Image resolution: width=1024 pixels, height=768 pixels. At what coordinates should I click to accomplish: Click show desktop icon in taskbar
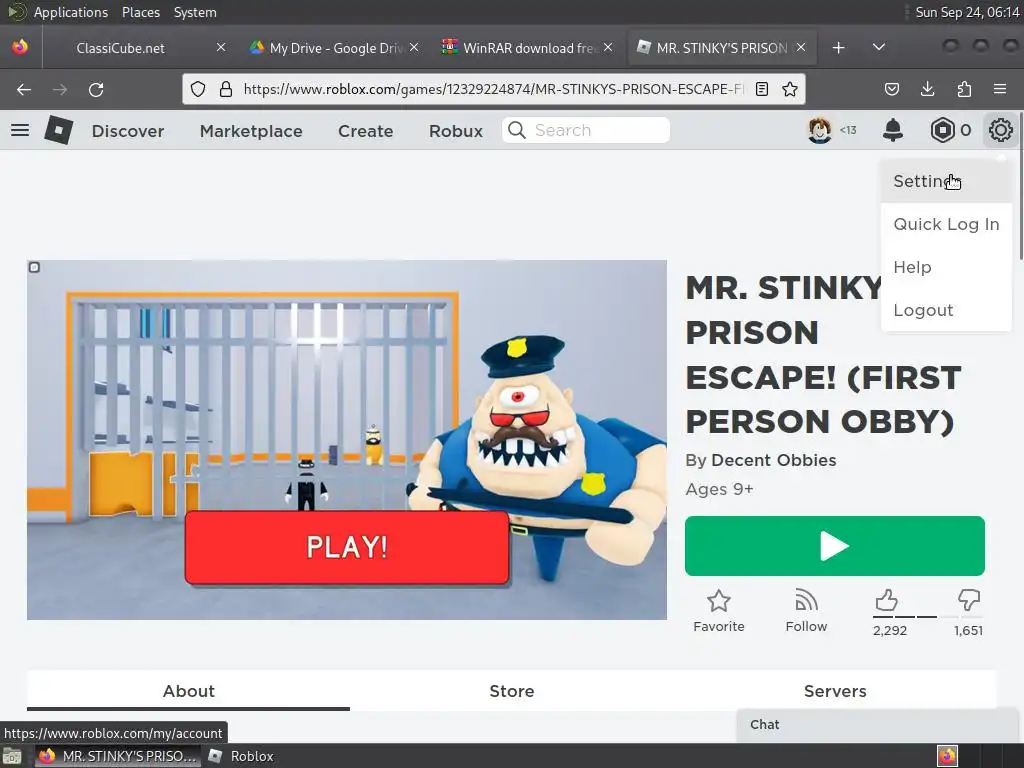click(x=12, y=756)
